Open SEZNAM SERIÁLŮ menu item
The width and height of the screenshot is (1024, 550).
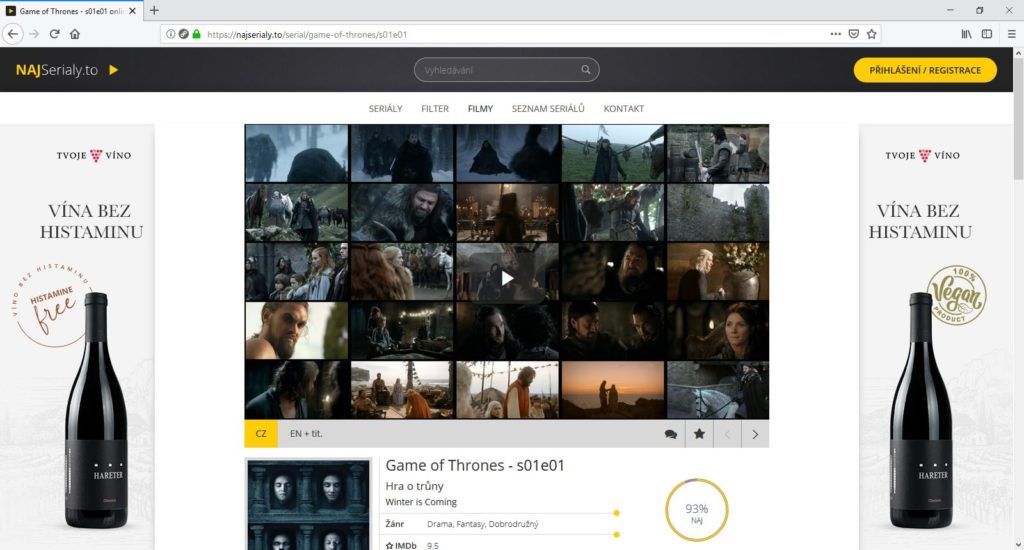pyautogui.click(x=548, y=108)
